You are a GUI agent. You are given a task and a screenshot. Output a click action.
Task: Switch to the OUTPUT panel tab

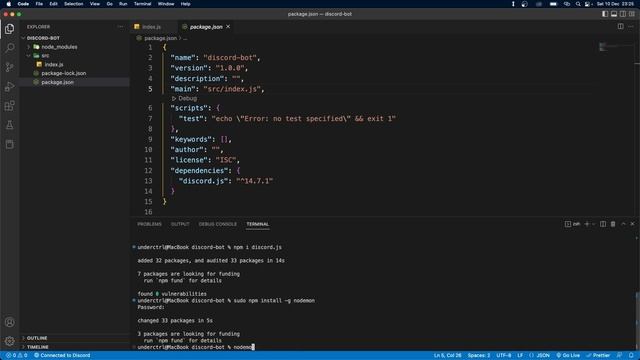coord(180,224)
